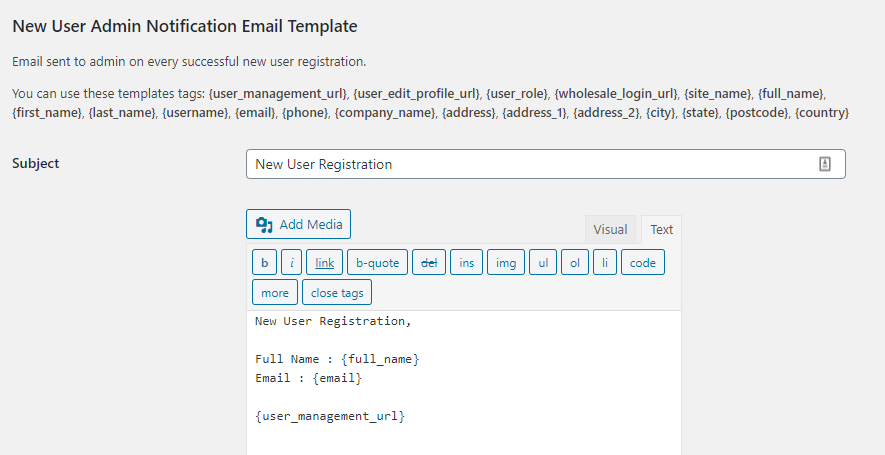Click the autofill icon in Subject field

(825, 164)
